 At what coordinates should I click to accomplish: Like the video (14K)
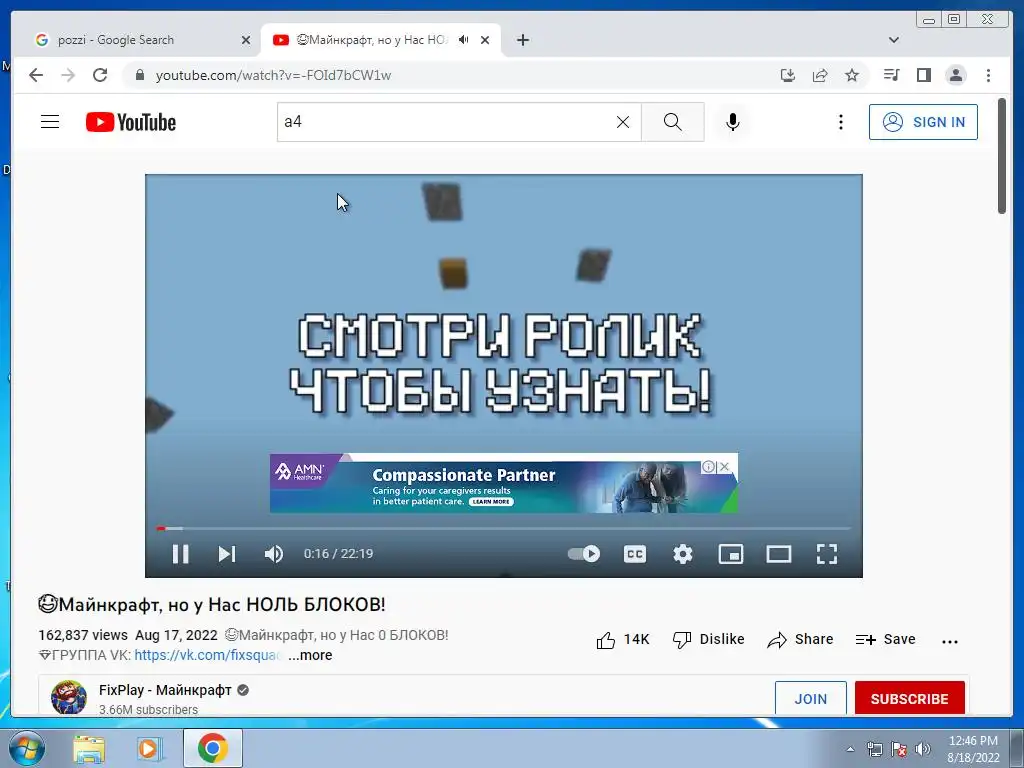pos(623,639)
